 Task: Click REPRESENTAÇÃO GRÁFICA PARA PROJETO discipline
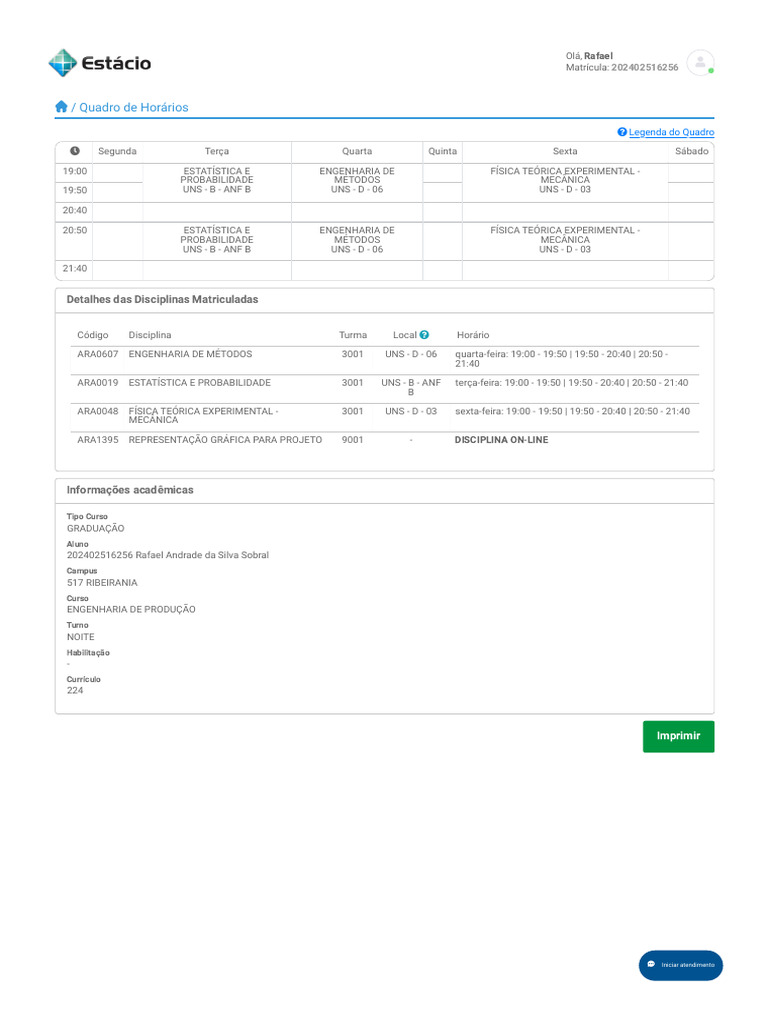click(x=225, y=440)
